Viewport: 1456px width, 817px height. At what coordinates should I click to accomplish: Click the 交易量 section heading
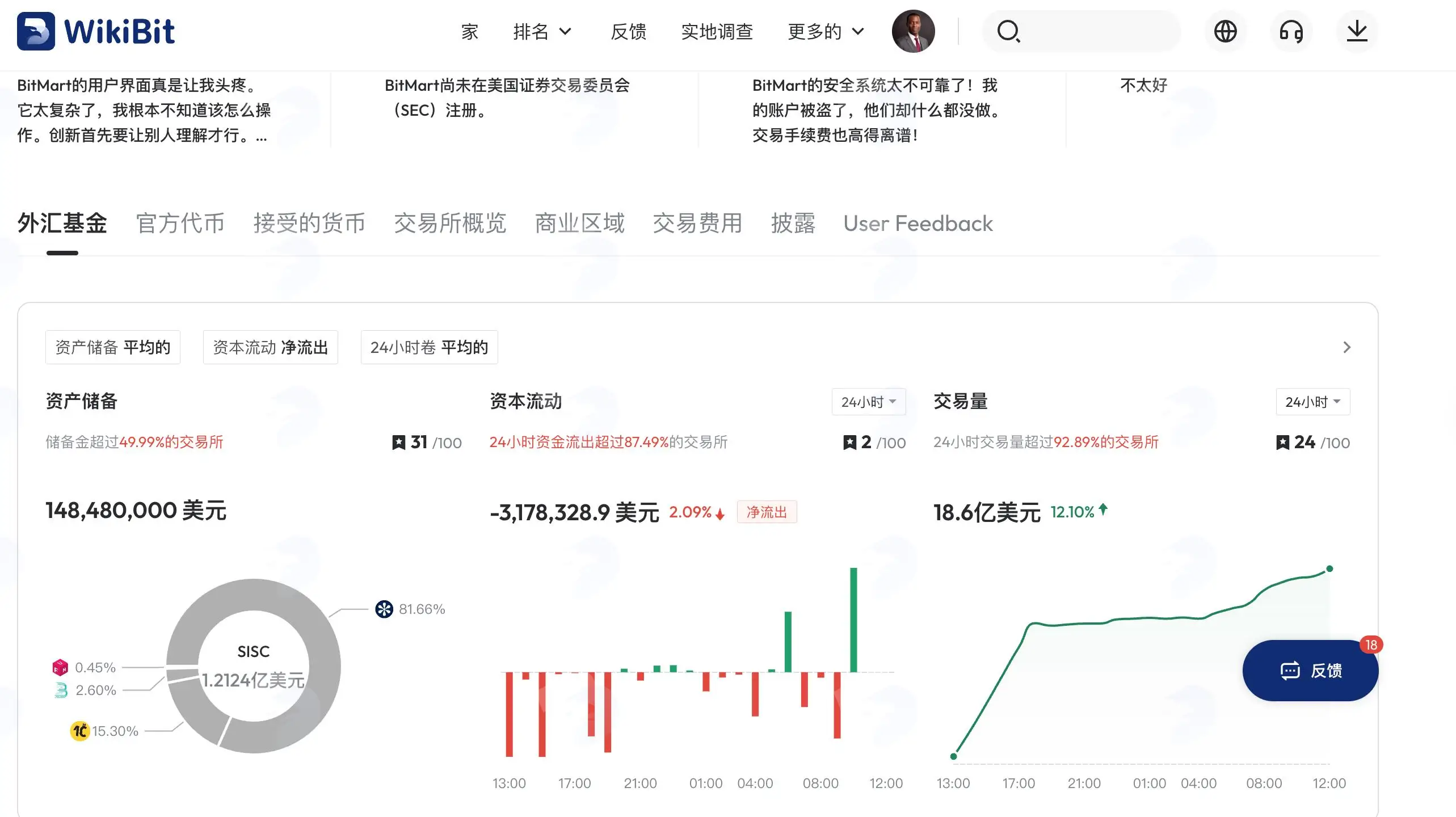[x=961, y=402]
